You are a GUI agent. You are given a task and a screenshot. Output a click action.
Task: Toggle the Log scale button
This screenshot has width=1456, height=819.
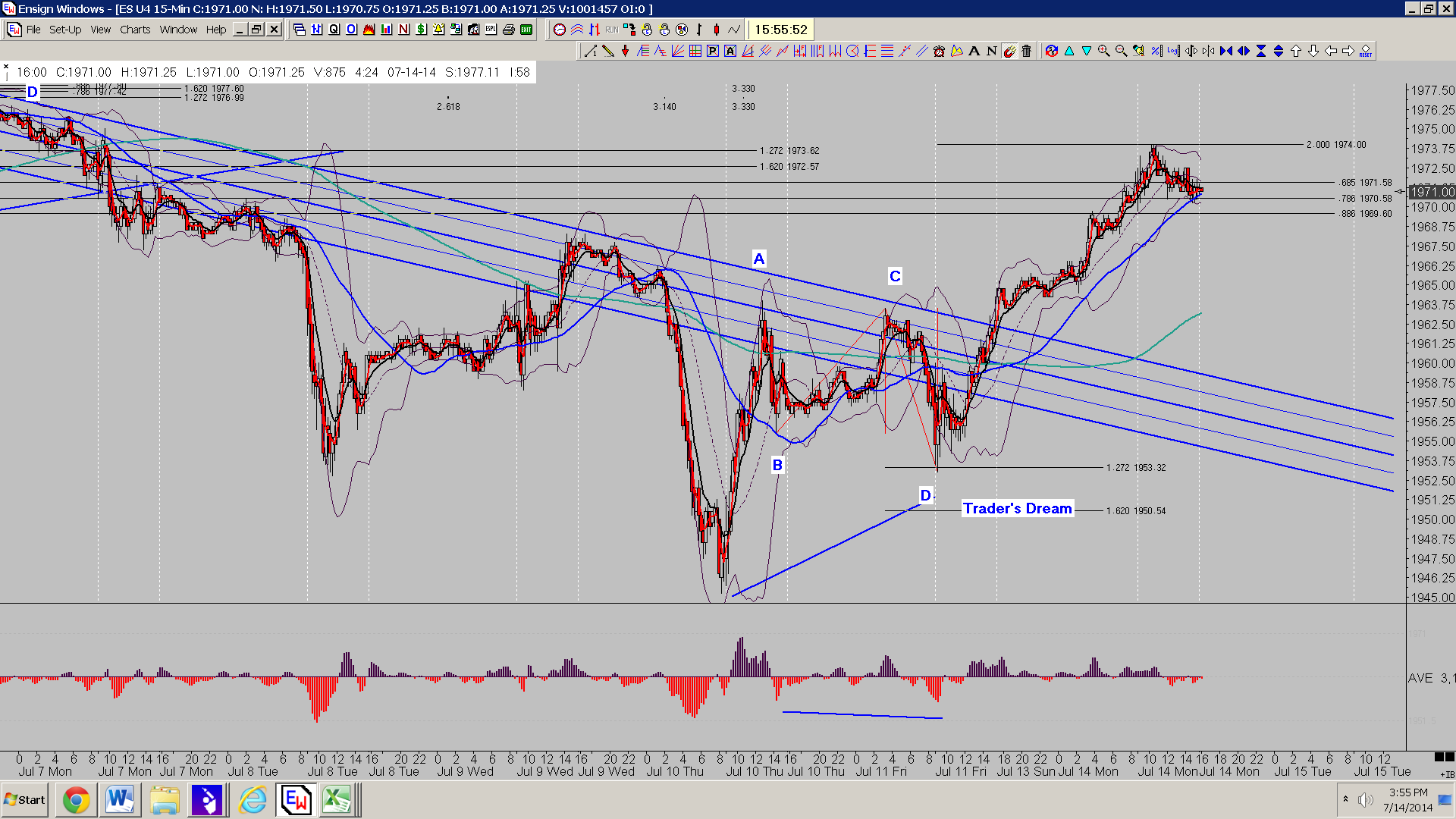[1173, 51]
